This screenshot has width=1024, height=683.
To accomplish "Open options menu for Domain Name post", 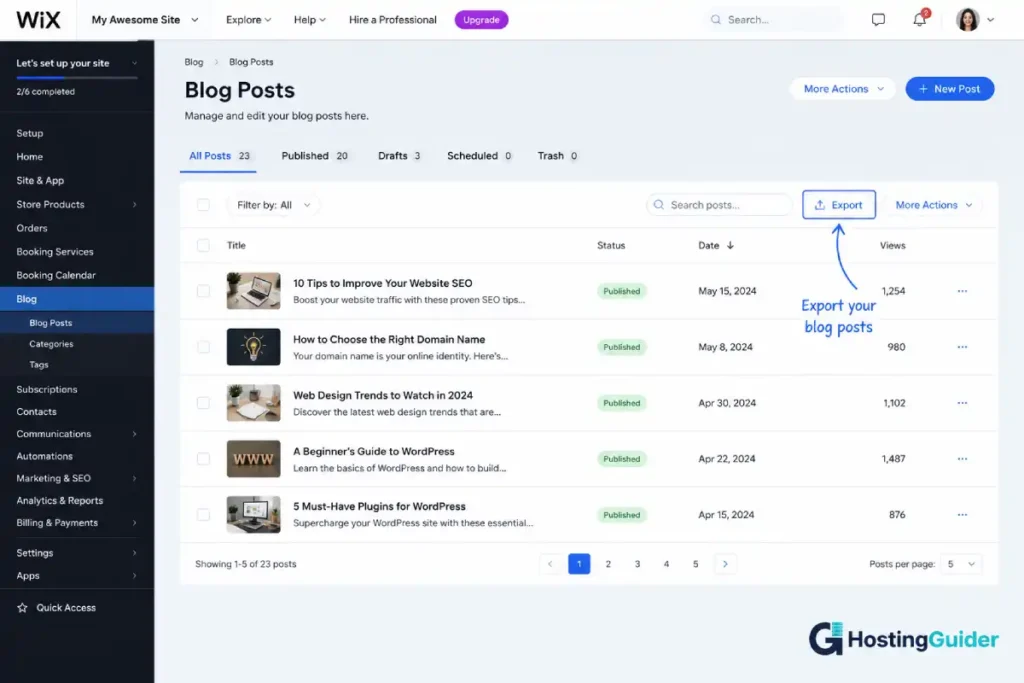I will coord(962,347).
